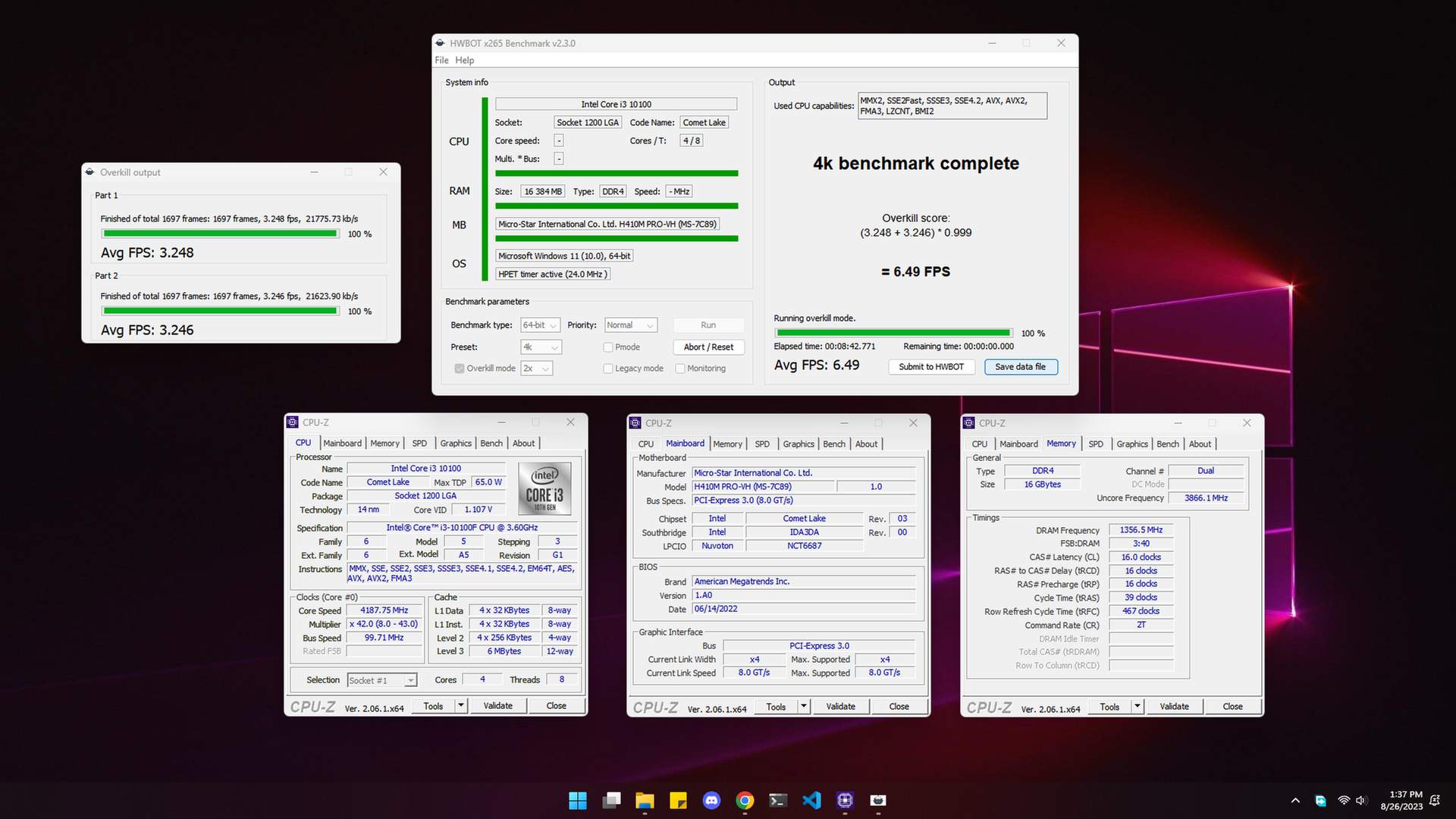Open the Priority Normal dropdown
This screenshot has height=819, width=1456.
point(631,325)
